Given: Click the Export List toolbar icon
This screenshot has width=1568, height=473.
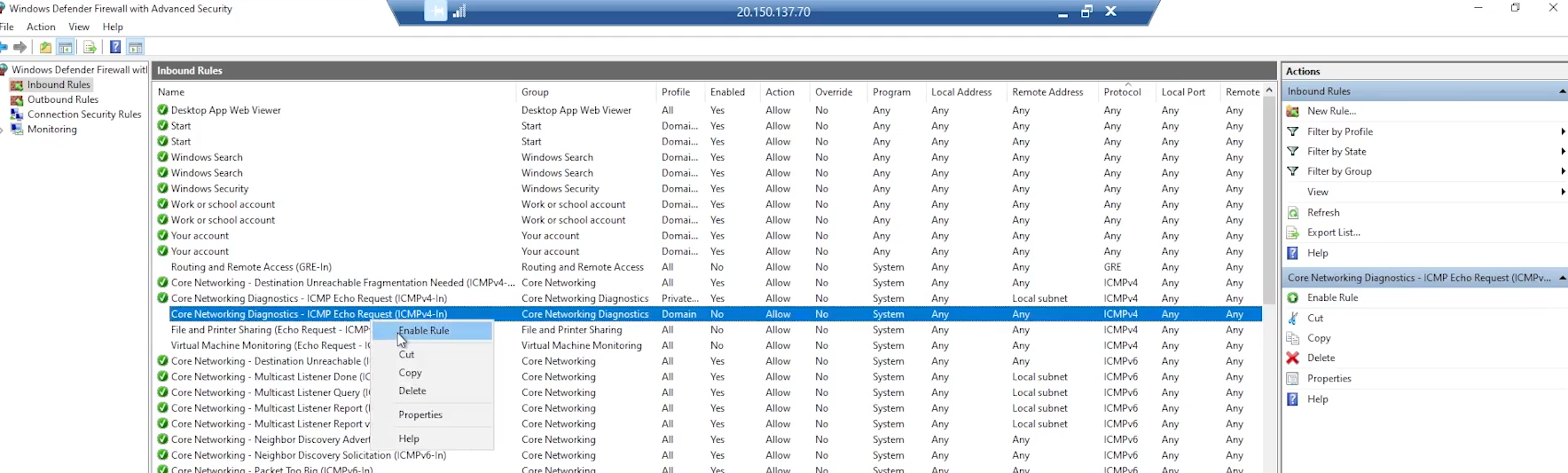Looking at the screenshot, I should pos(90,47).
